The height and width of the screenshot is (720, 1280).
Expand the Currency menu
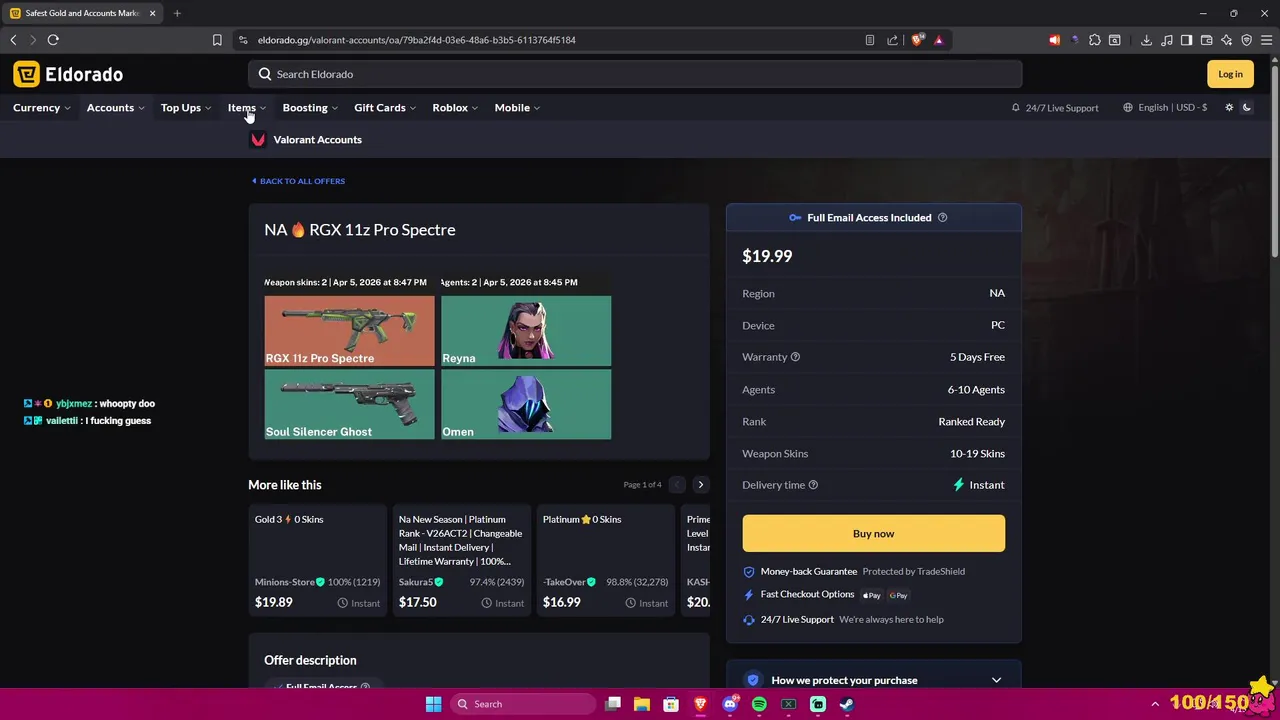click(x=42, y=107)
